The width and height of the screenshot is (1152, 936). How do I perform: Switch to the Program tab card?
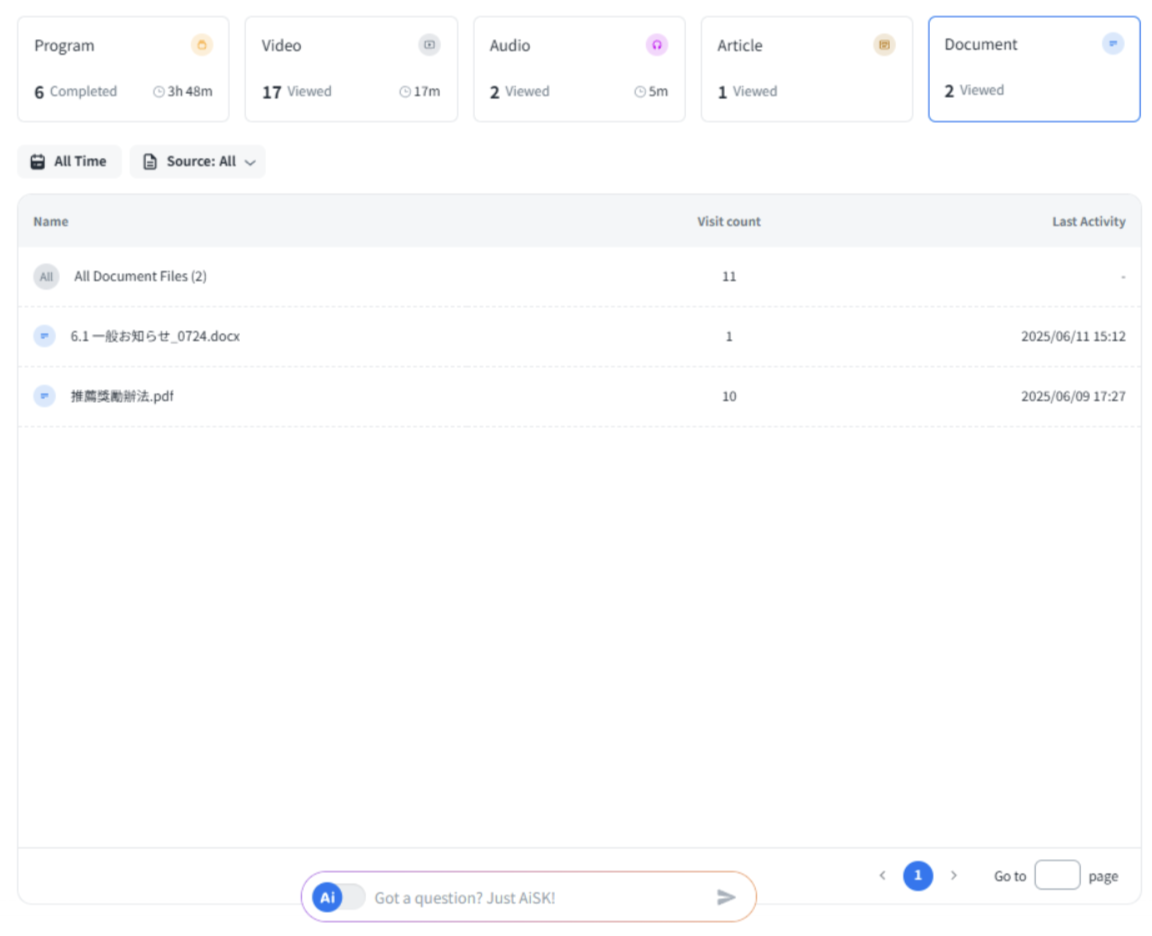click(x=123, y=69)
